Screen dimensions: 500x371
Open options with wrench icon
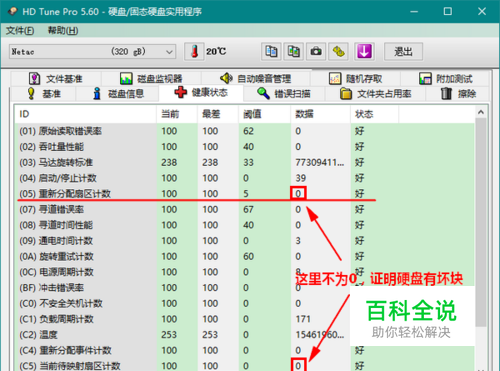pyautogui.click(x=339, y=52)
